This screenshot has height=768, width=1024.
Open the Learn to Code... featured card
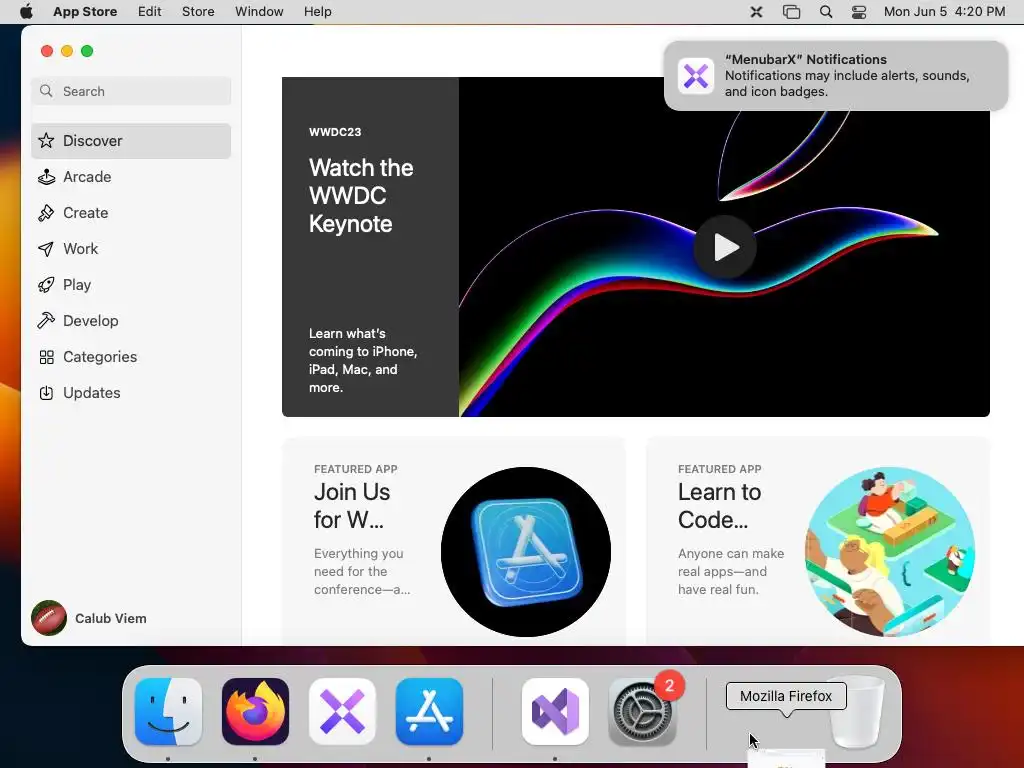[x=818, y=541]
